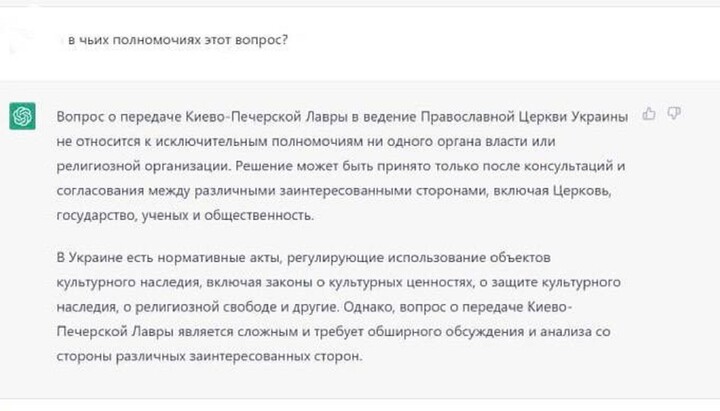Give the response a thumbs up
This screenshot has height=411, width=720.
[x=649, y=113]
